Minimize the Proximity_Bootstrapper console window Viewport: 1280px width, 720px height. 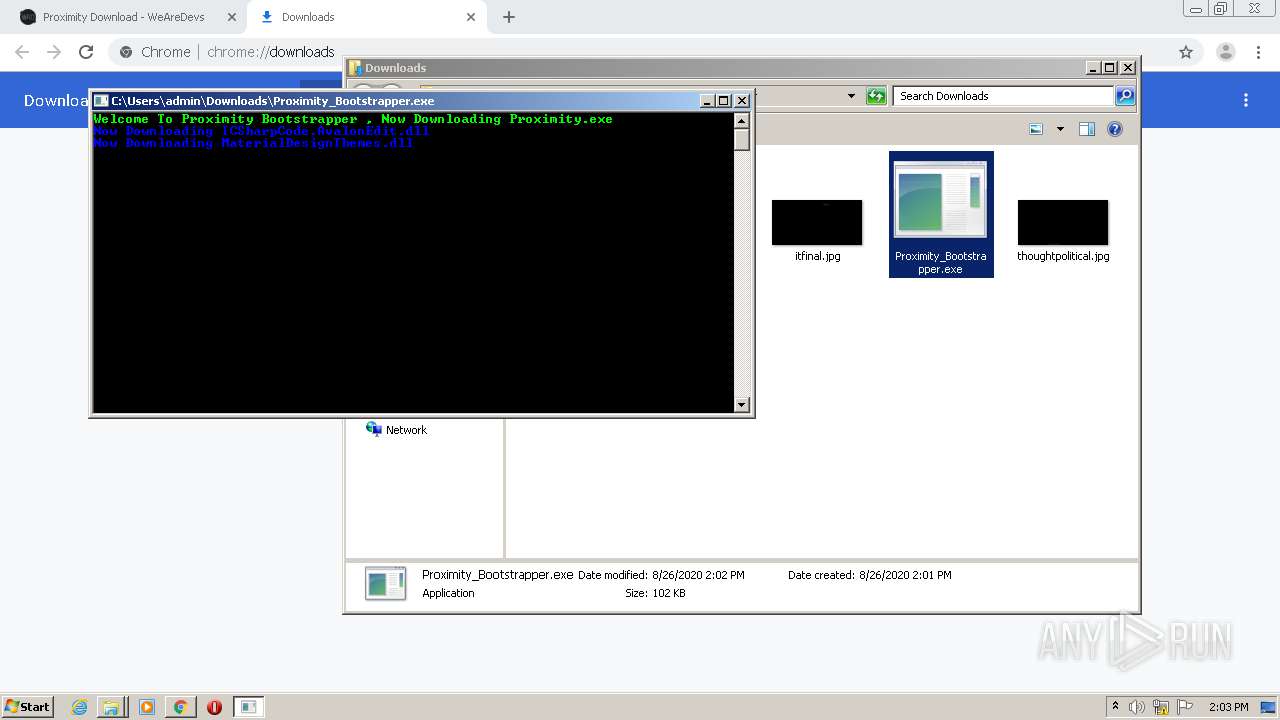click(708, 101)
